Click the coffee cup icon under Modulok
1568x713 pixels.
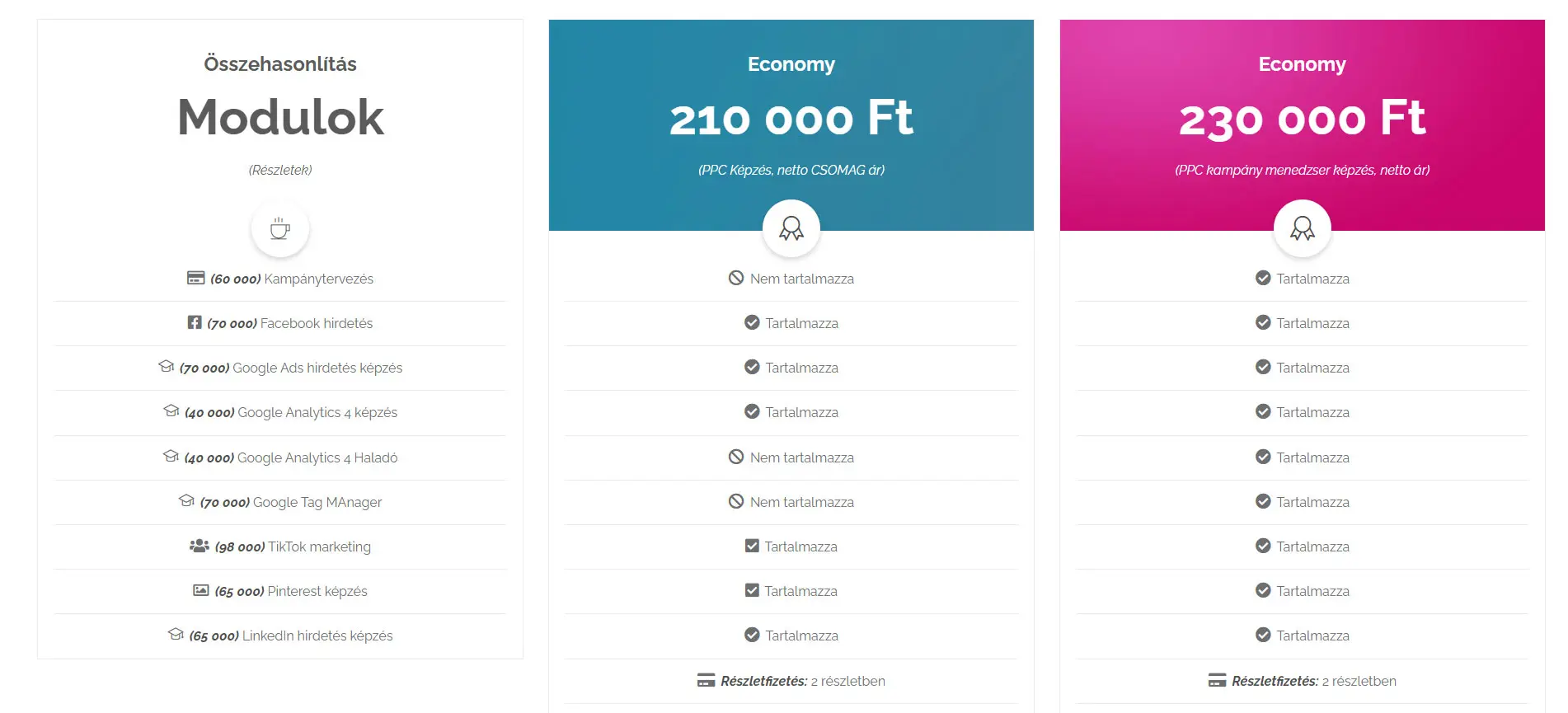click(280, 228)
